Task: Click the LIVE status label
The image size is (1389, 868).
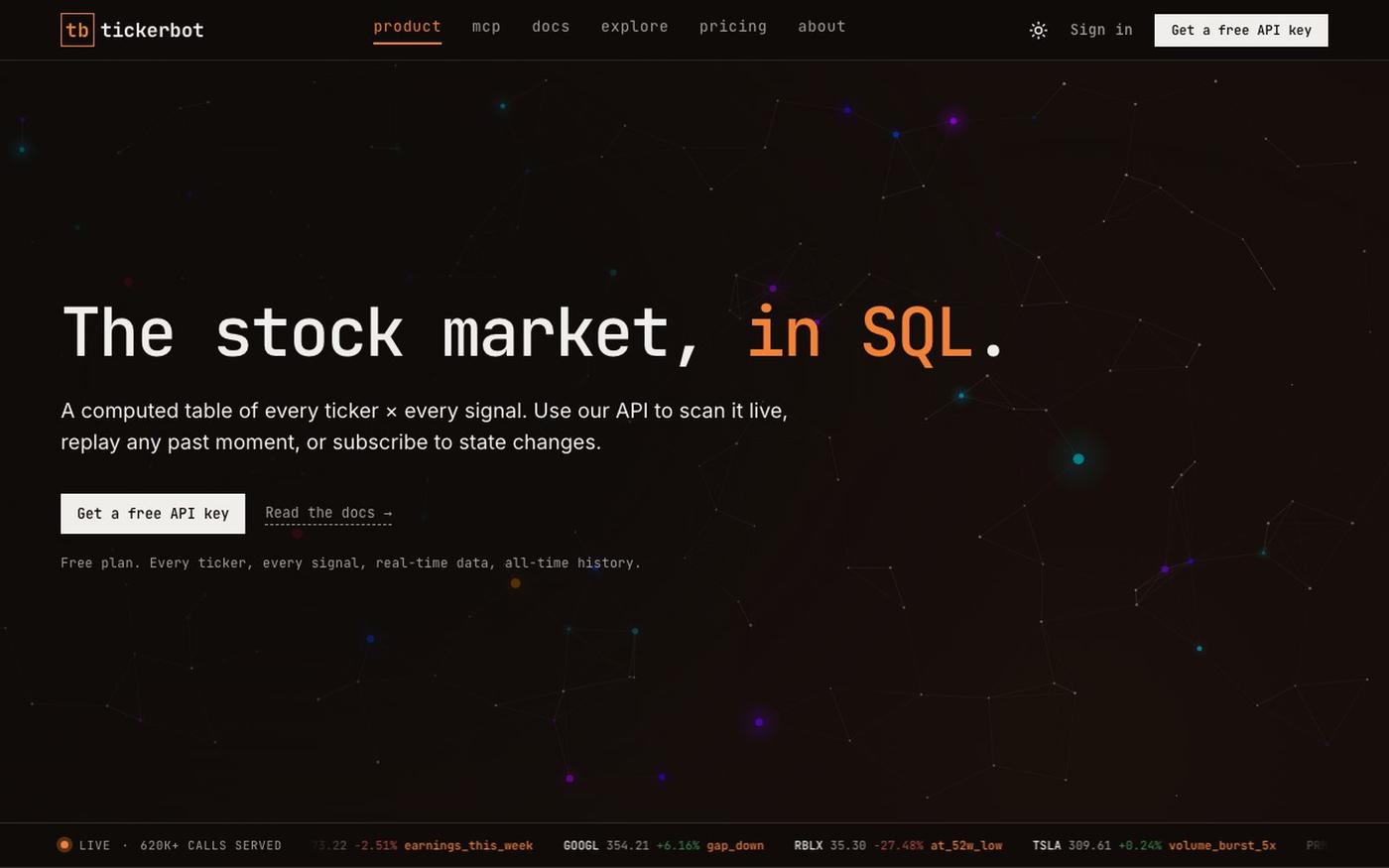Action: click(94, 845)
